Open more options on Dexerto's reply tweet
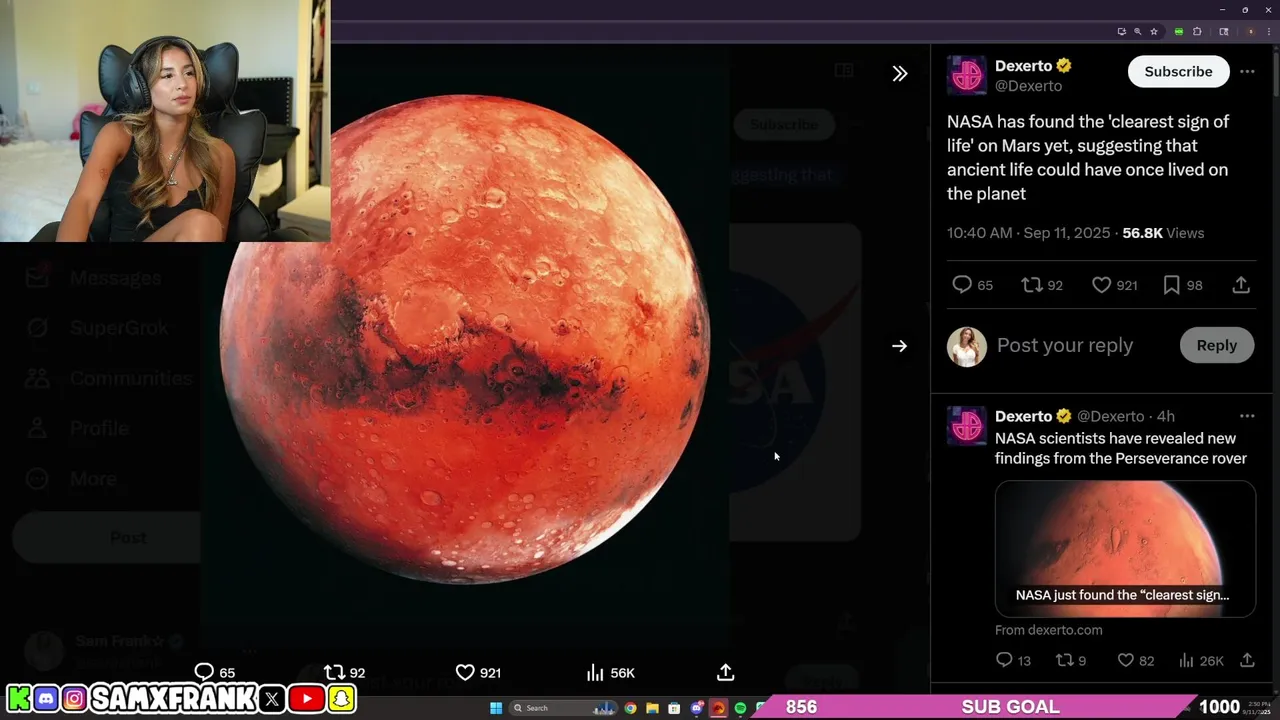Viewport: 1280px width, 720px height. point(1247,416)
